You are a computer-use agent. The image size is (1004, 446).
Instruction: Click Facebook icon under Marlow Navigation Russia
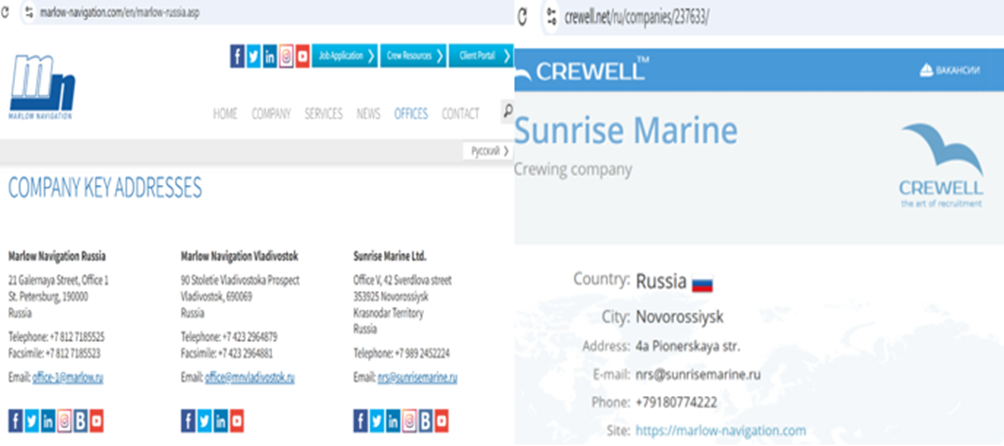pyautogui.click(x=15, y=421)
